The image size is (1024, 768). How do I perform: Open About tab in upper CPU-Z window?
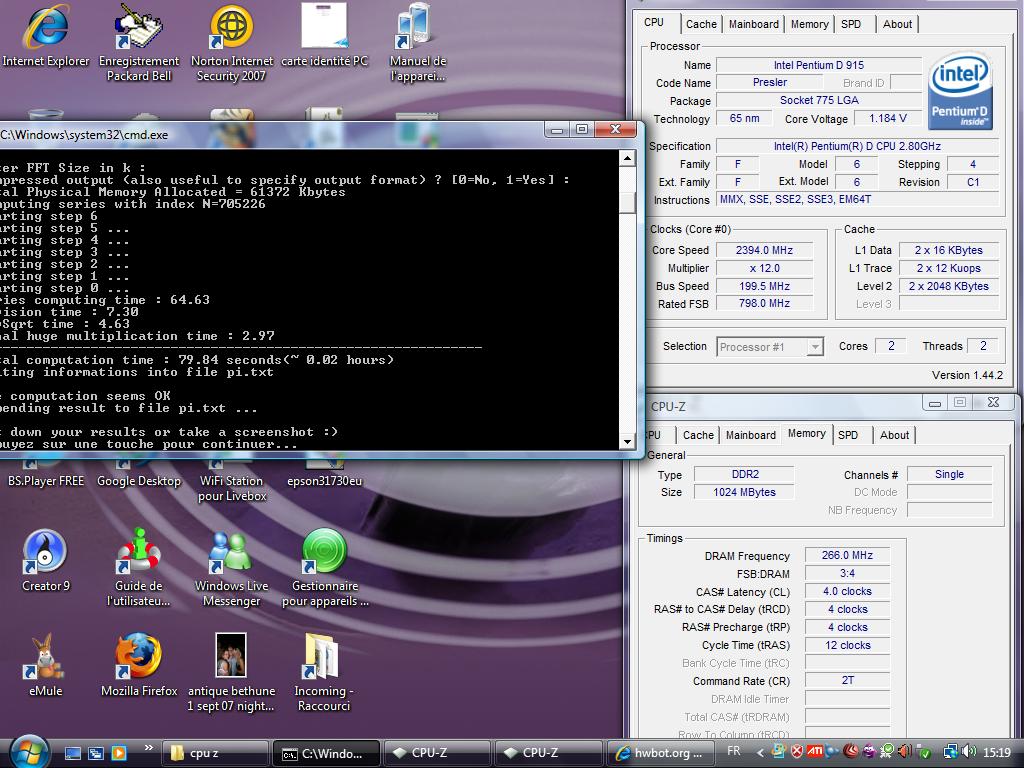pyautogui.click(x=897, y=24)
